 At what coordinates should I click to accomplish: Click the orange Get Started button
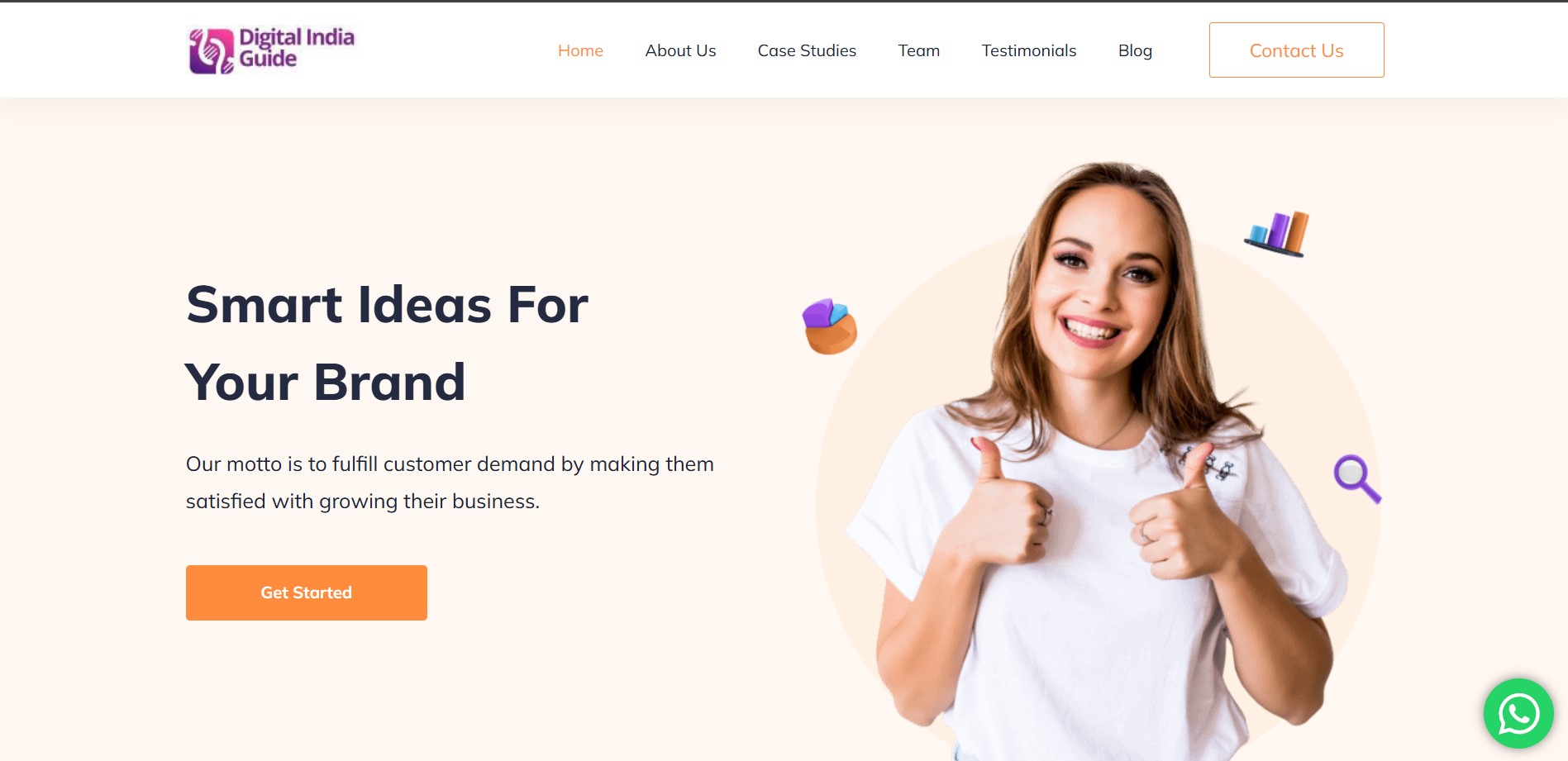[x=307, y=592]
